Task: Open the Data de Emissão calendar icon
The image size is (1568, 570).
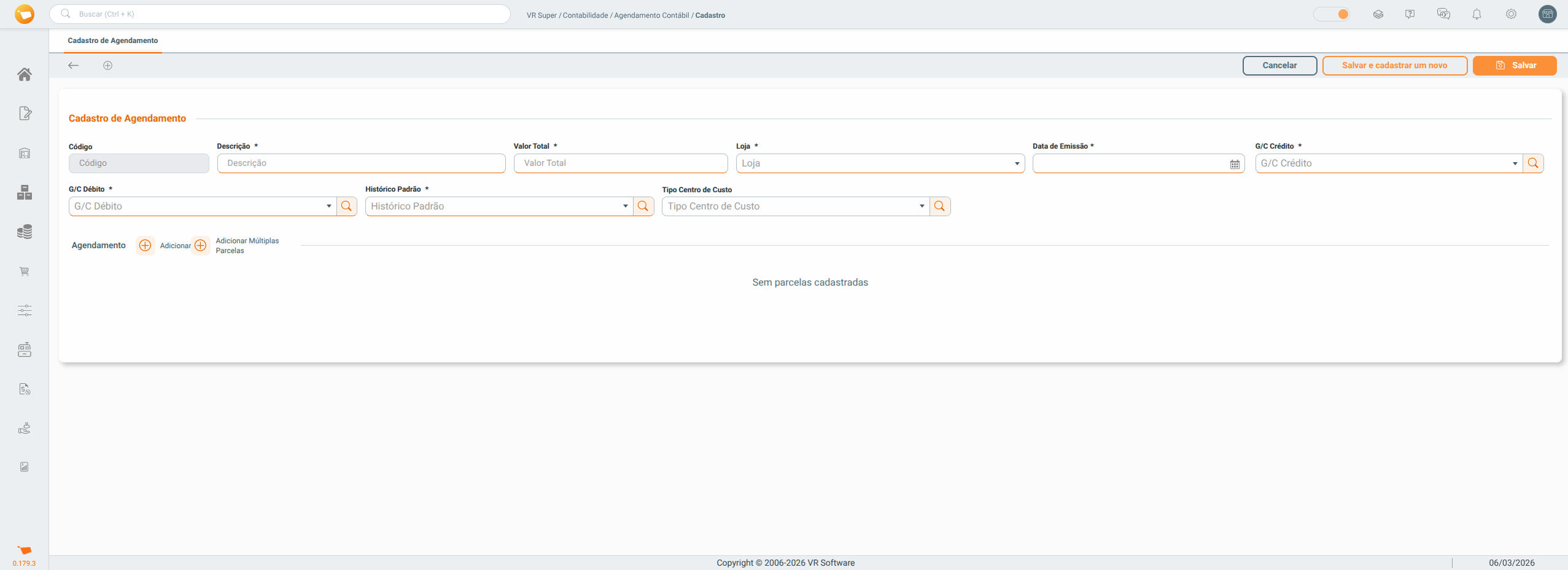Action: tap(1235, 164)
